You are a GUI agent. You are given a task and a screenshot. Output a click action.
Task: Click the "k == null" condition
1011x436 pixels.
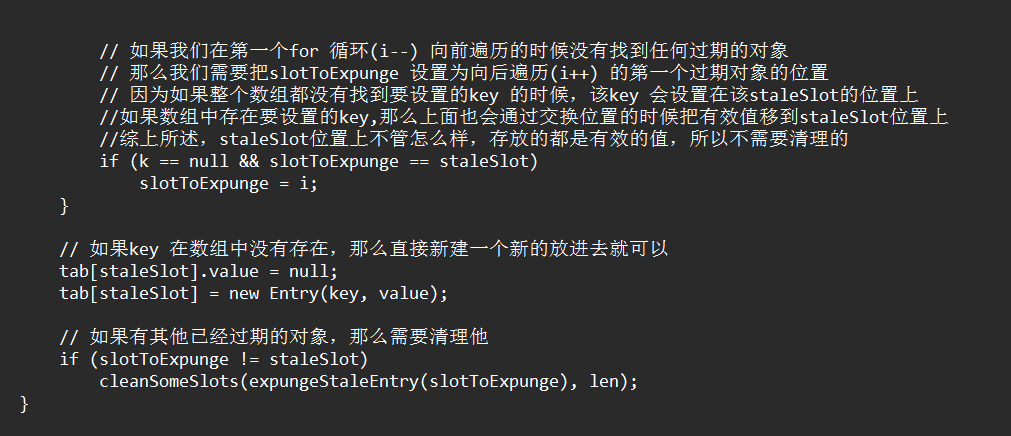tap(177, 161)
